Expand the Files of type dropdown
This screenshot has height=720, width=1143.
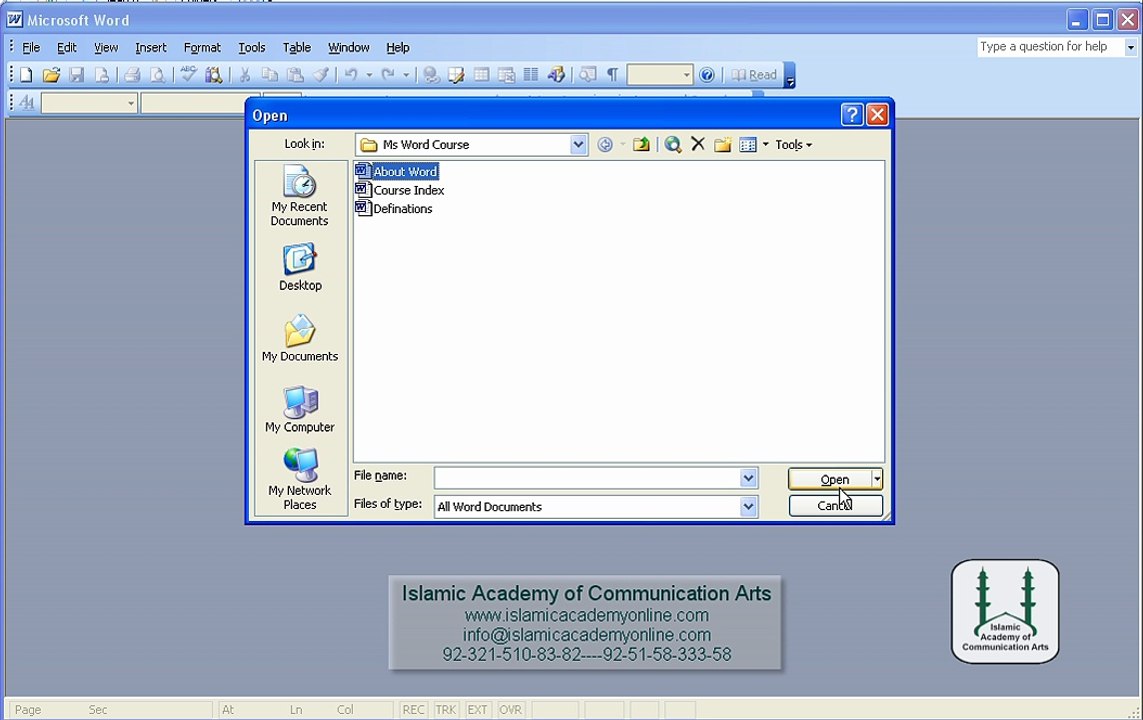coord(748,506)
